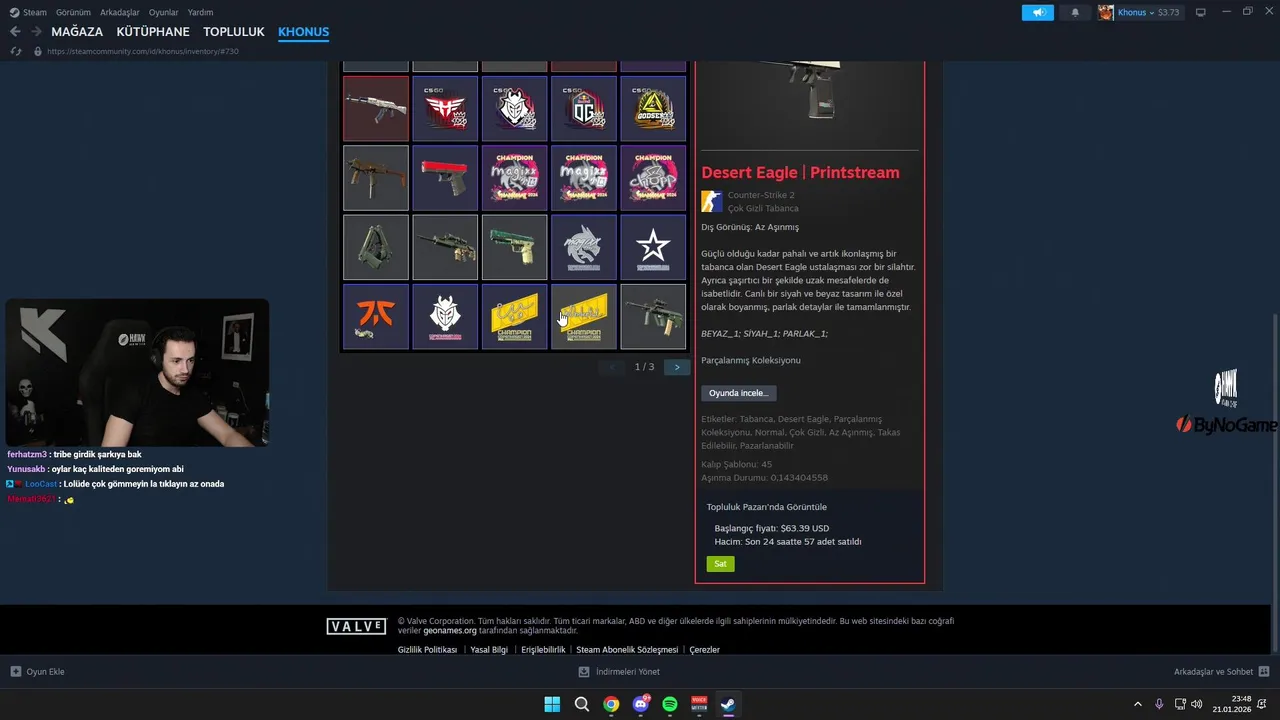Go to the KHONUS tab
The height and width of the screenshot is (720, 1280).
[x=303, y=32]
